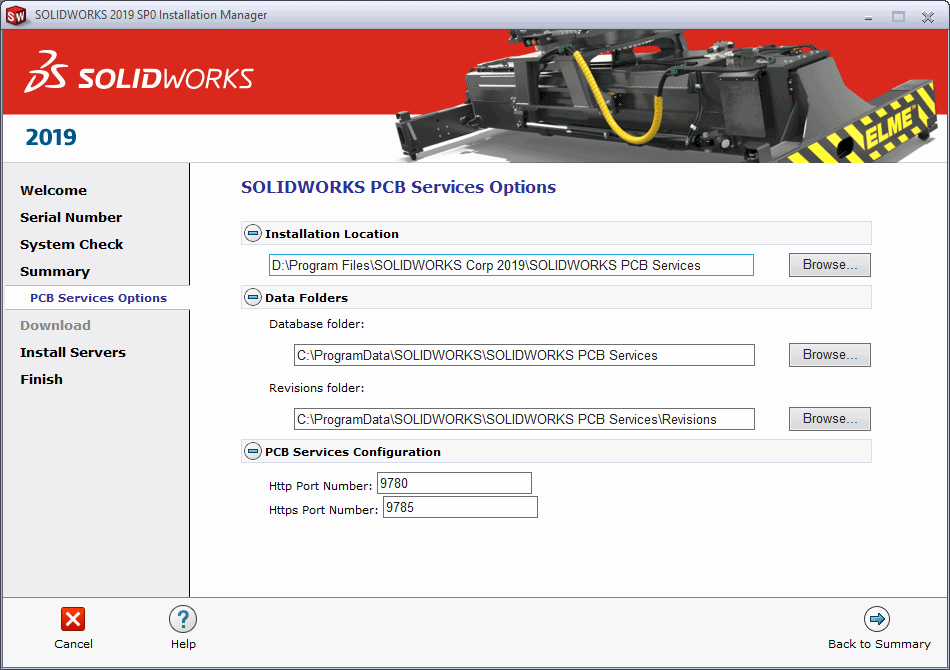
Task: Go to the Welcome step
Action: [x=53, y=190]
